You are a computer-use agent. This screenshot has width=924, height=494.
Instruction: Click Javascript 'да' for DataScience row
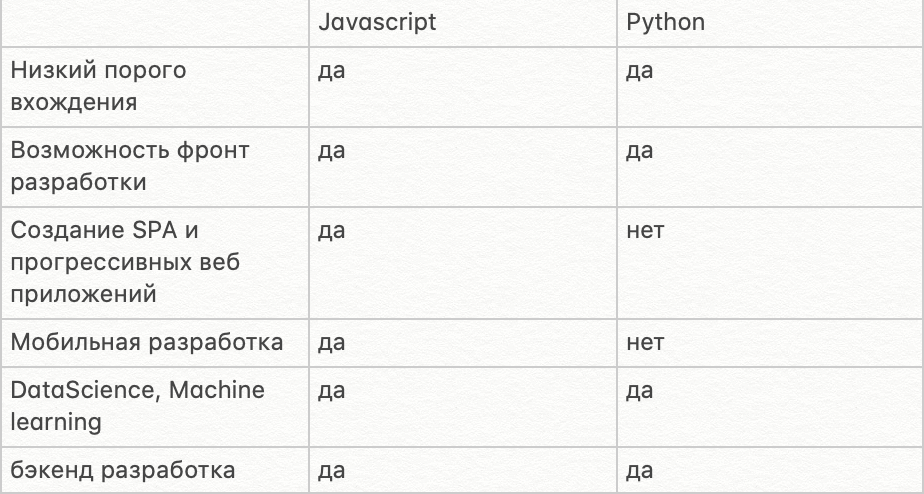tap(331, 391)
